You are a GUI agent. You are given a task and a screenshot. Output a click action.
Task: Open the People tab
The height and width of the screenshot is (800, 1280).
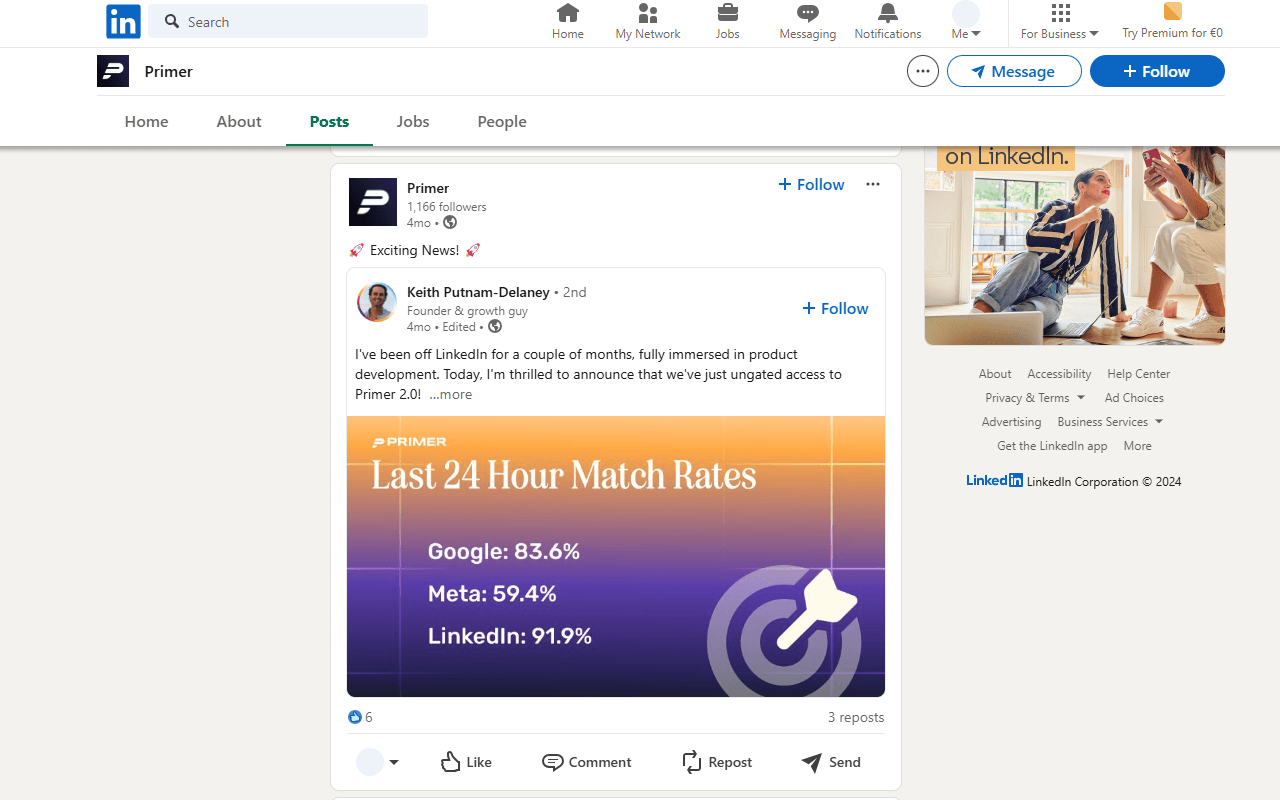click(502, 121)
